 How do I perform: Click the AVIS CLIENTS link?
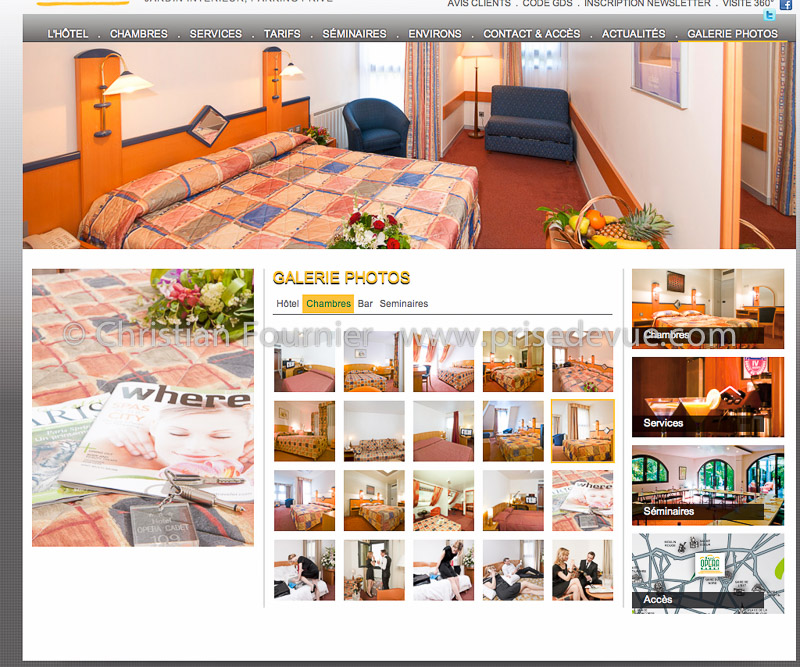[479, 4]
